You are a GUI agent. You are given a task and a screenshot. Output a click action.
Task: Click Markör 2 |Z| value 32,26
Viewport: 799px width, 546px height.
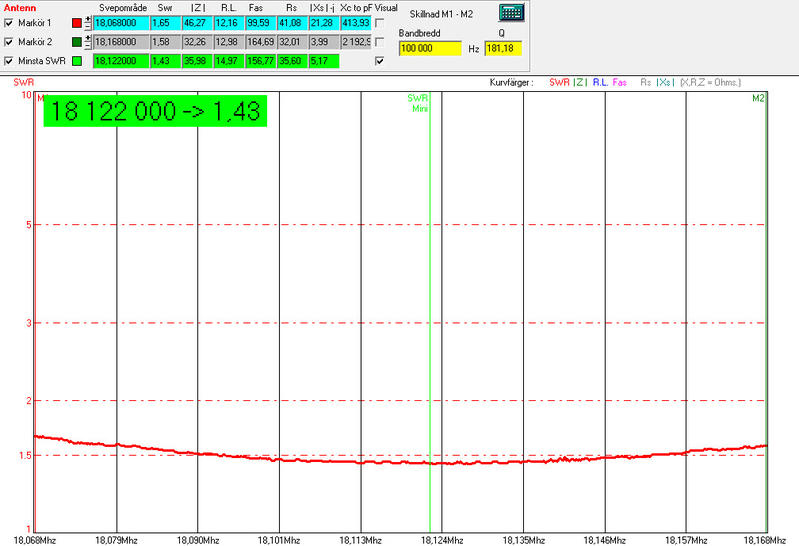(198, 42)
